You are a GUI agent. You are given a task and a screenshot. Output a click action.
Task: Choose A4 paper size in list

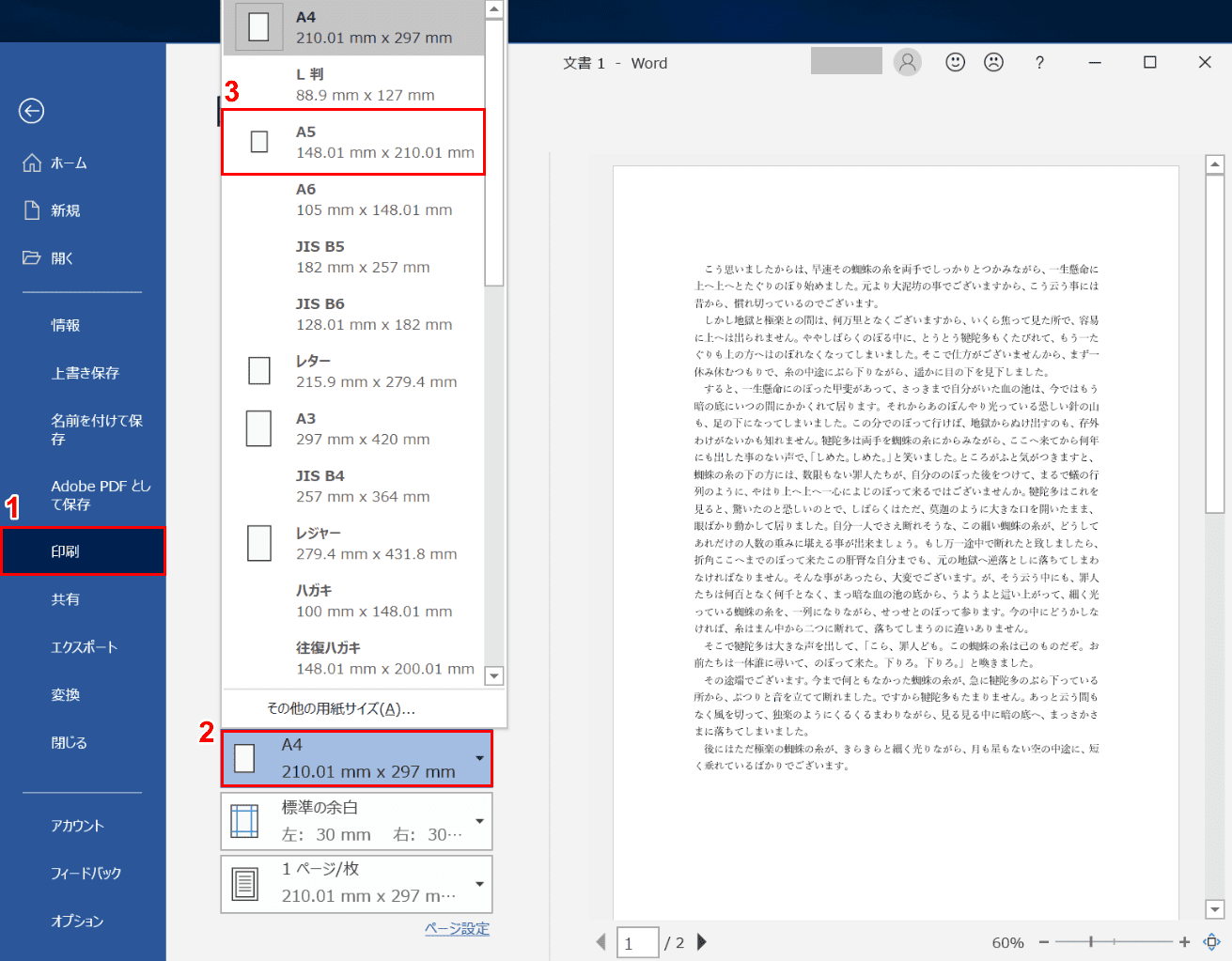353,27
